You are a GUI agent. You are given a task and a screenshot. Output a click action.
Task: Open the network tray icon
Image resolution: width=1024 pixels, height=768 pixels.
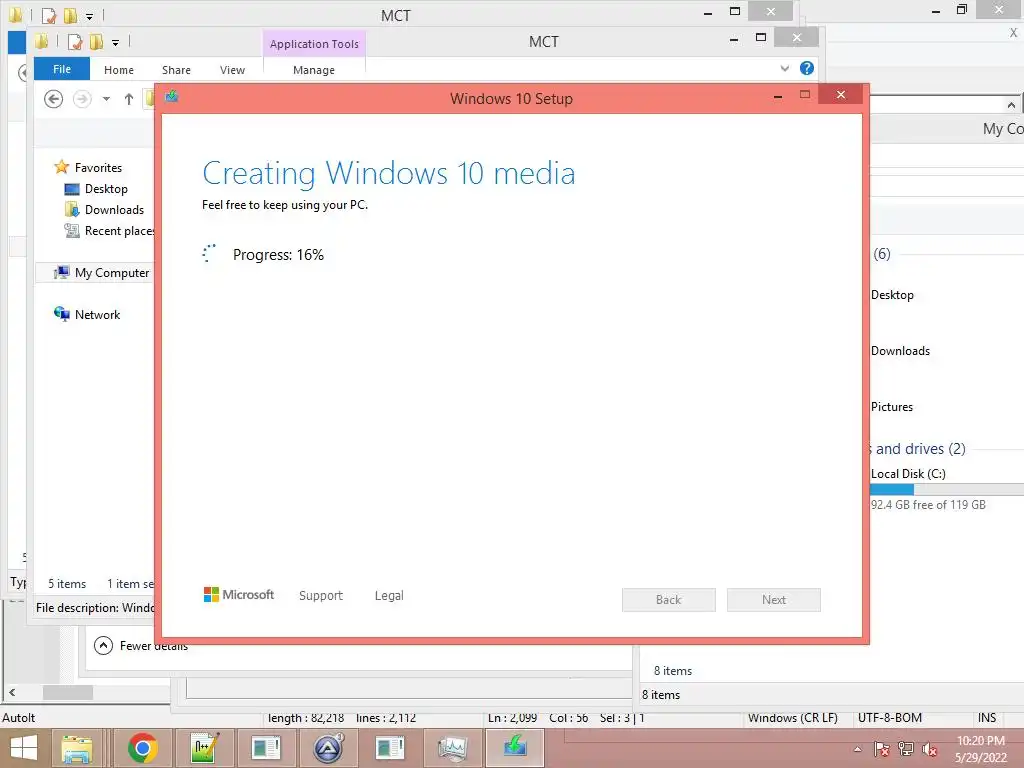[906, 749]
